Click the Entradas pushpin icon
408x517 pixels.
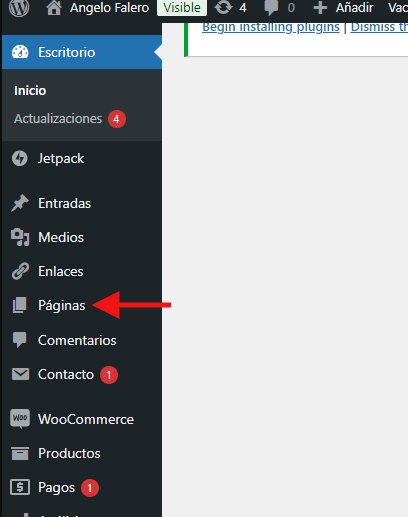click(x=20, y=203)
